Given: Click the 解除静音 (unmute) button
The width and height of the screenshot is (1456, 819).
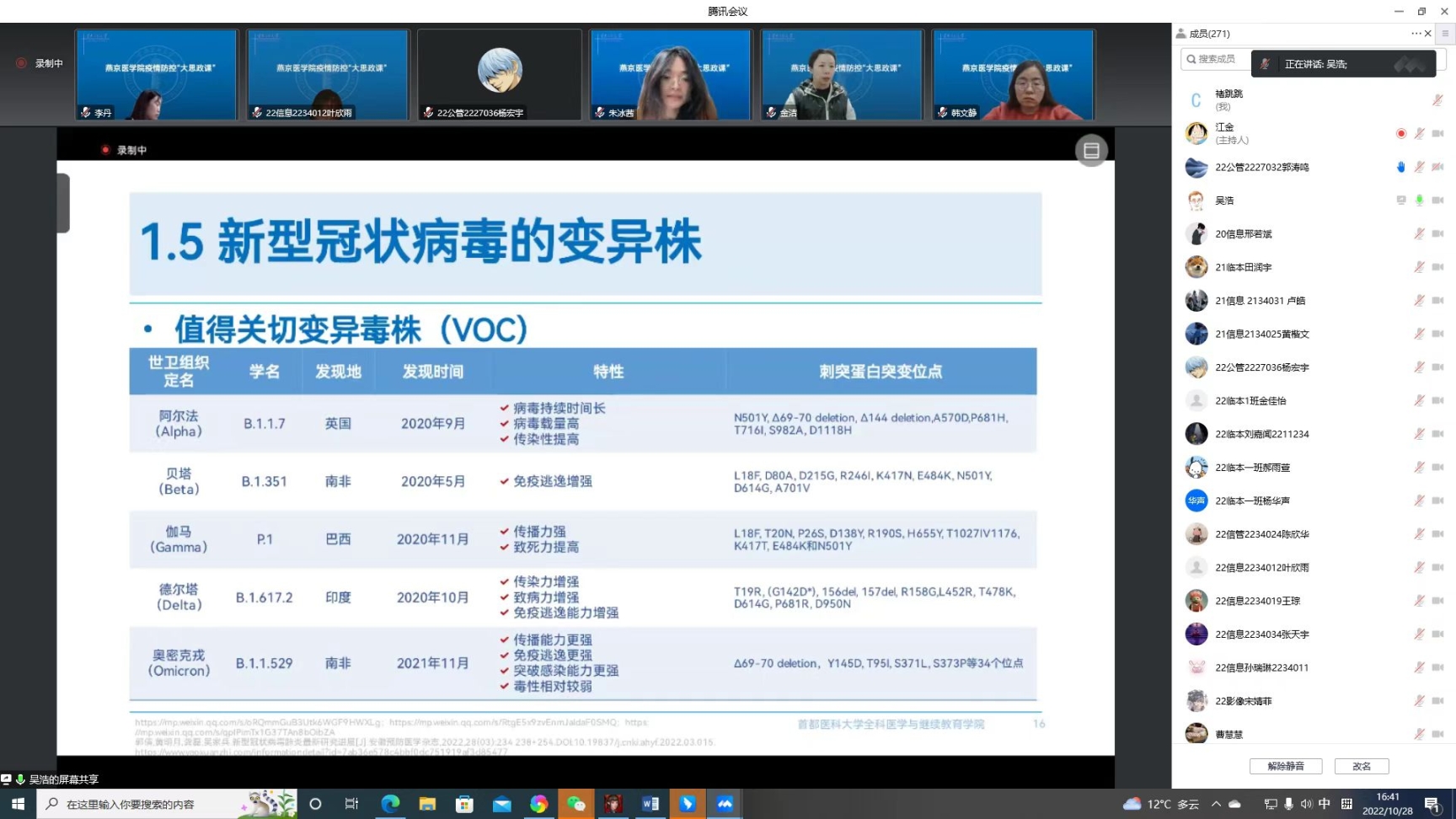Looking at the screenshot, I should (x=1285, y=766).
